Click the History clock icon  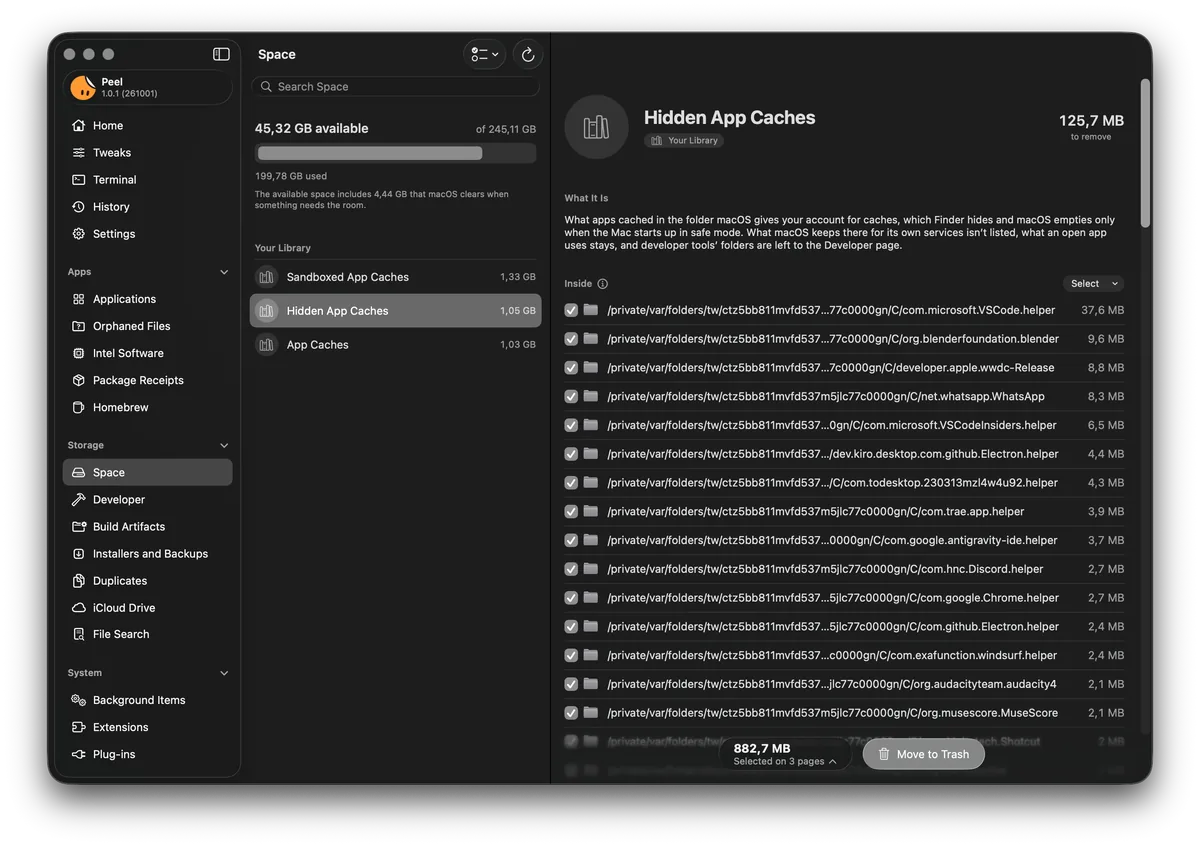point(79,207)
